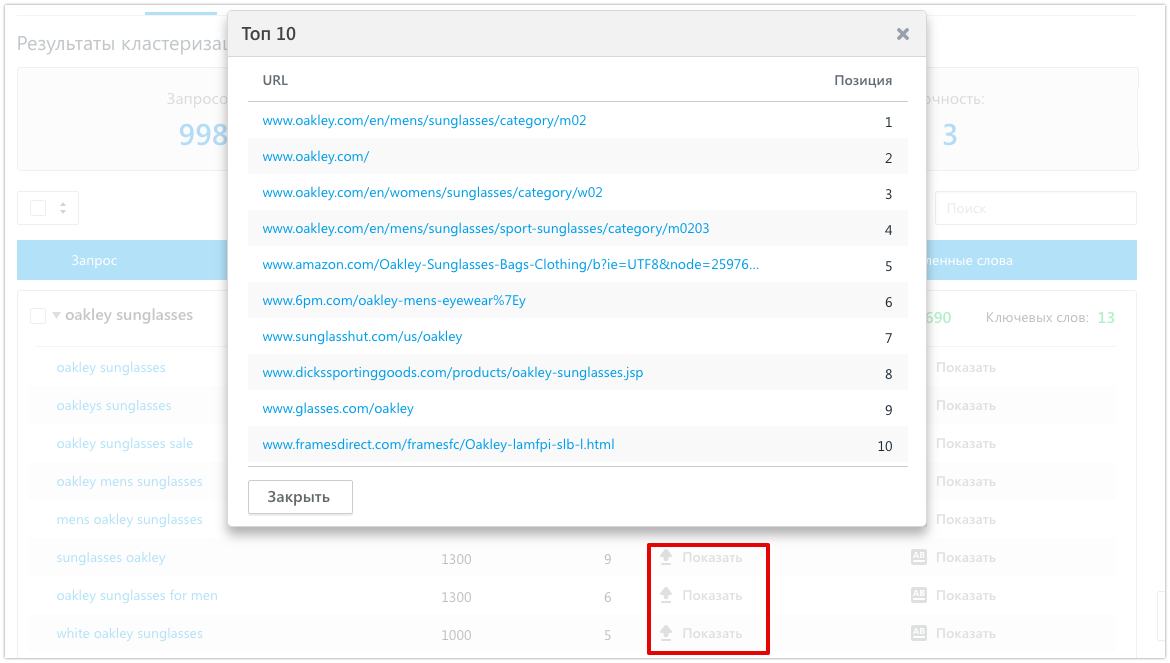Click the Запрос column header
Viewport: 1170px width, 663px height.
tap(94, 260)
